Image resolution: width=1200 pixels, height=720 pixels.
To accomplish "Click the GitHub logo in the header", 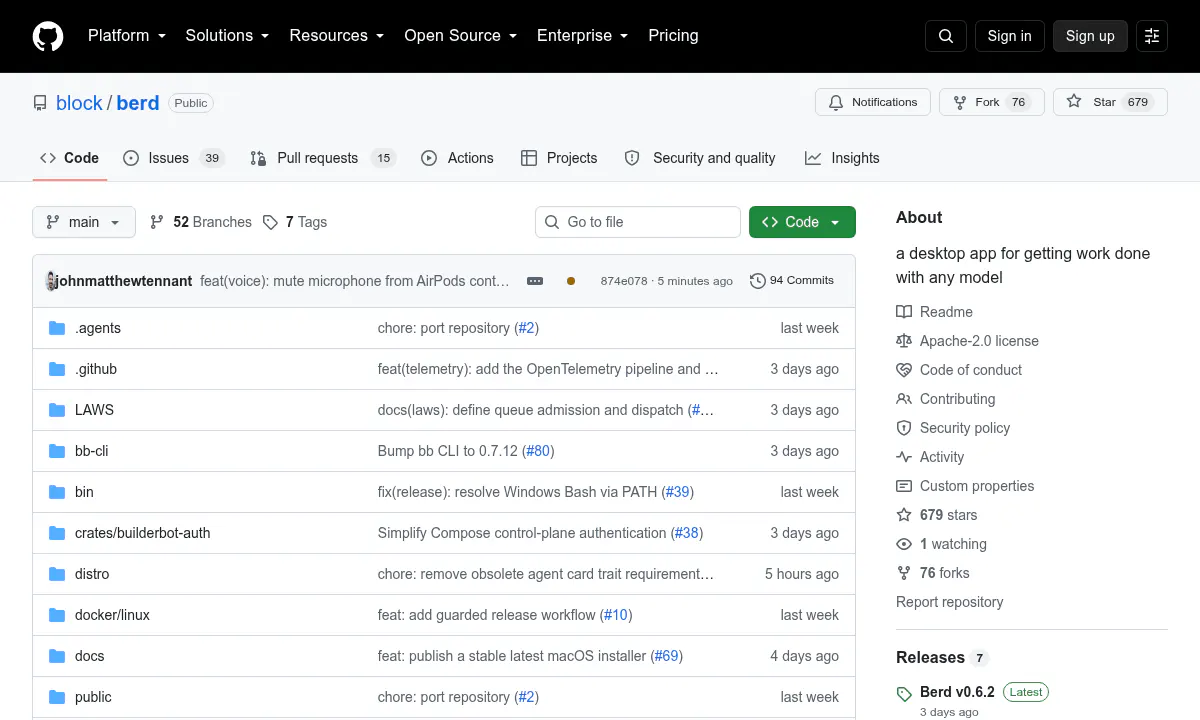I will point(48,36).
